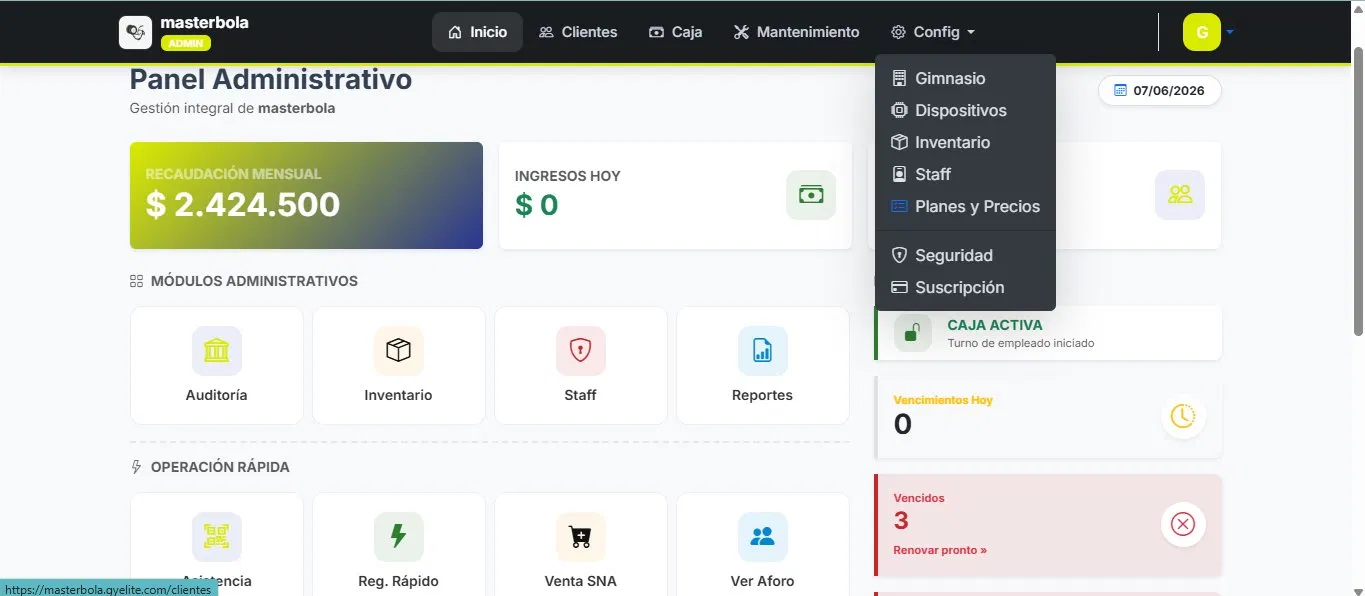Image resolution: width=1365 pixels, height=596 pixels.
Task: Open the Caja section
Action: tap(675, 32)
